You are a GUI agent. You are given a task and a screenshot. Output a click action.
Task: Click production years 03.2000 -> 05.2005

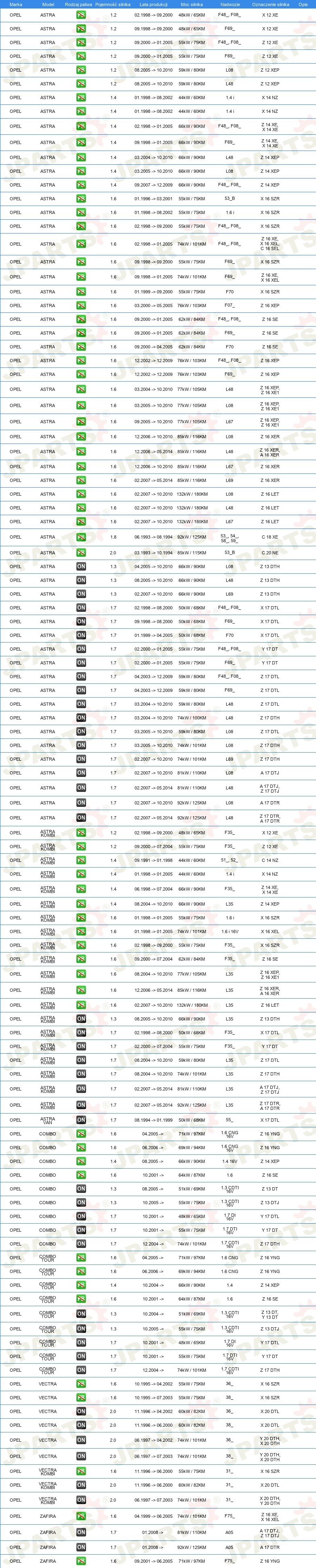point(153,306)
